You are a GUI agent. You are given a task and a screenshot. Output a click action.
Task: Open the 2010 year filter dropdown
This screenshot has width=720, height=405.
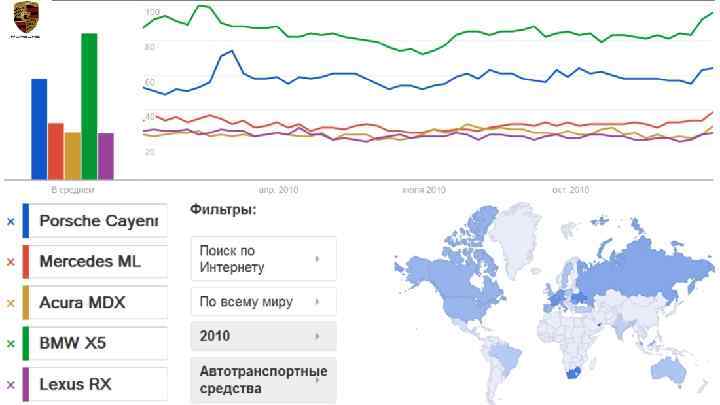pos(263,336)
